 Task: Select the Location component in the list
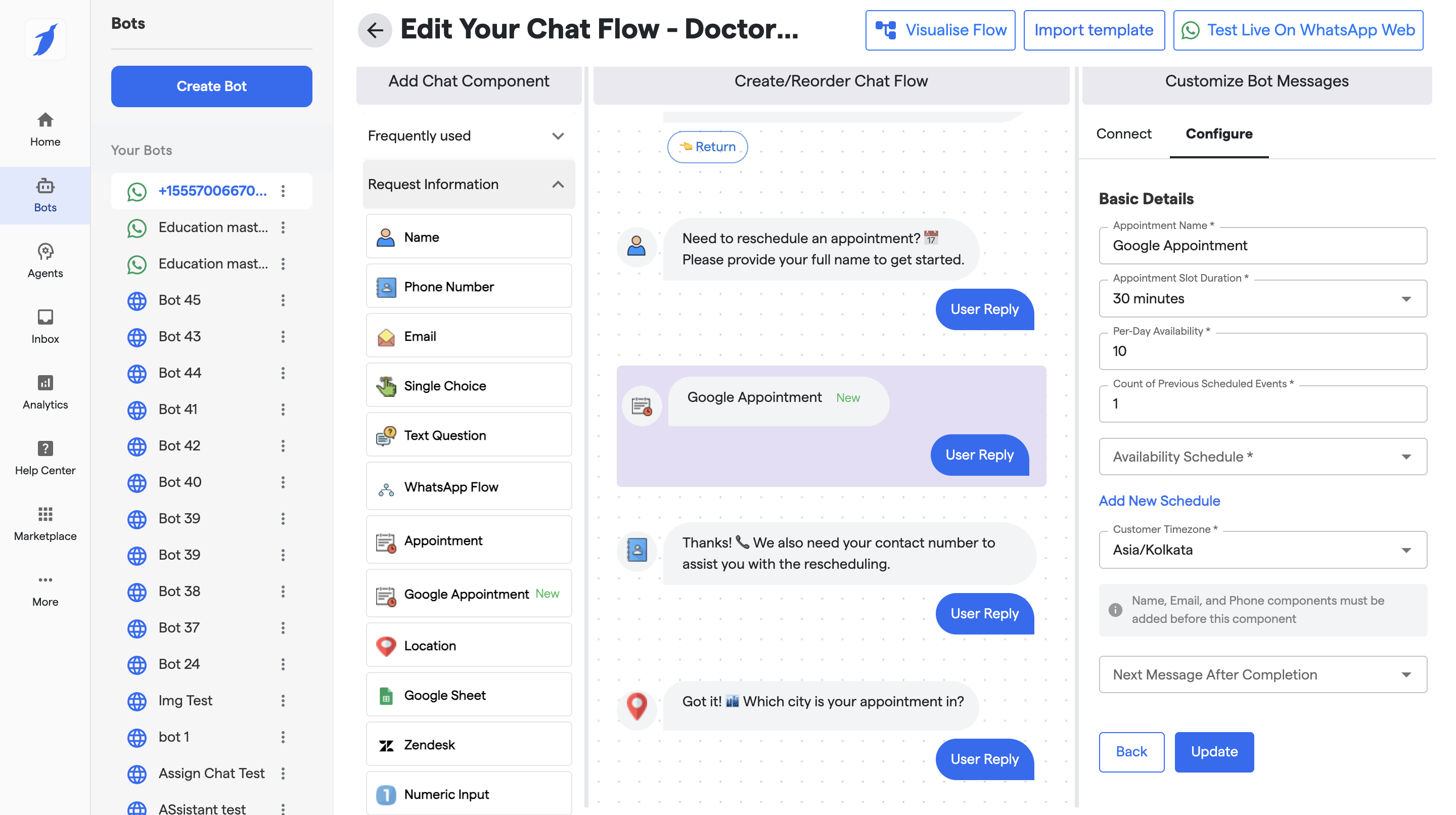(x=469, y=645)
